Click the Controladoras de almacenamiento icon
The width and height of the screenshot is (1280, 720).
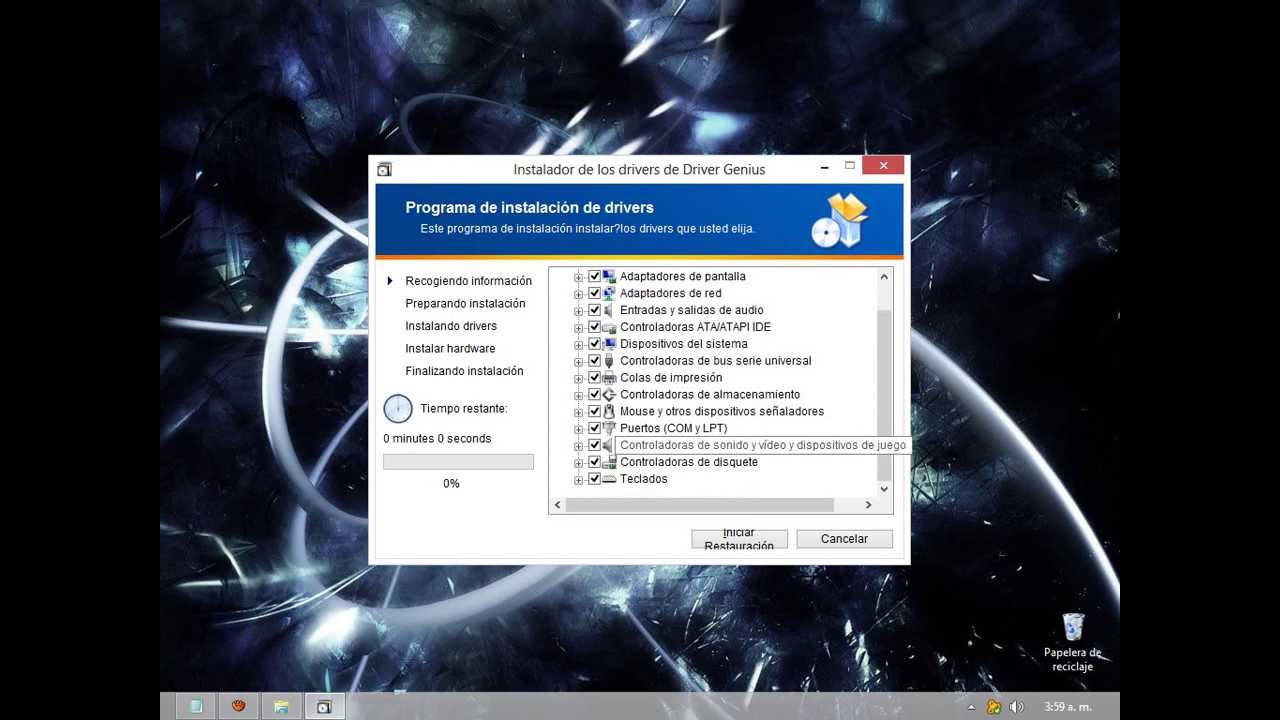coord(609,395)
